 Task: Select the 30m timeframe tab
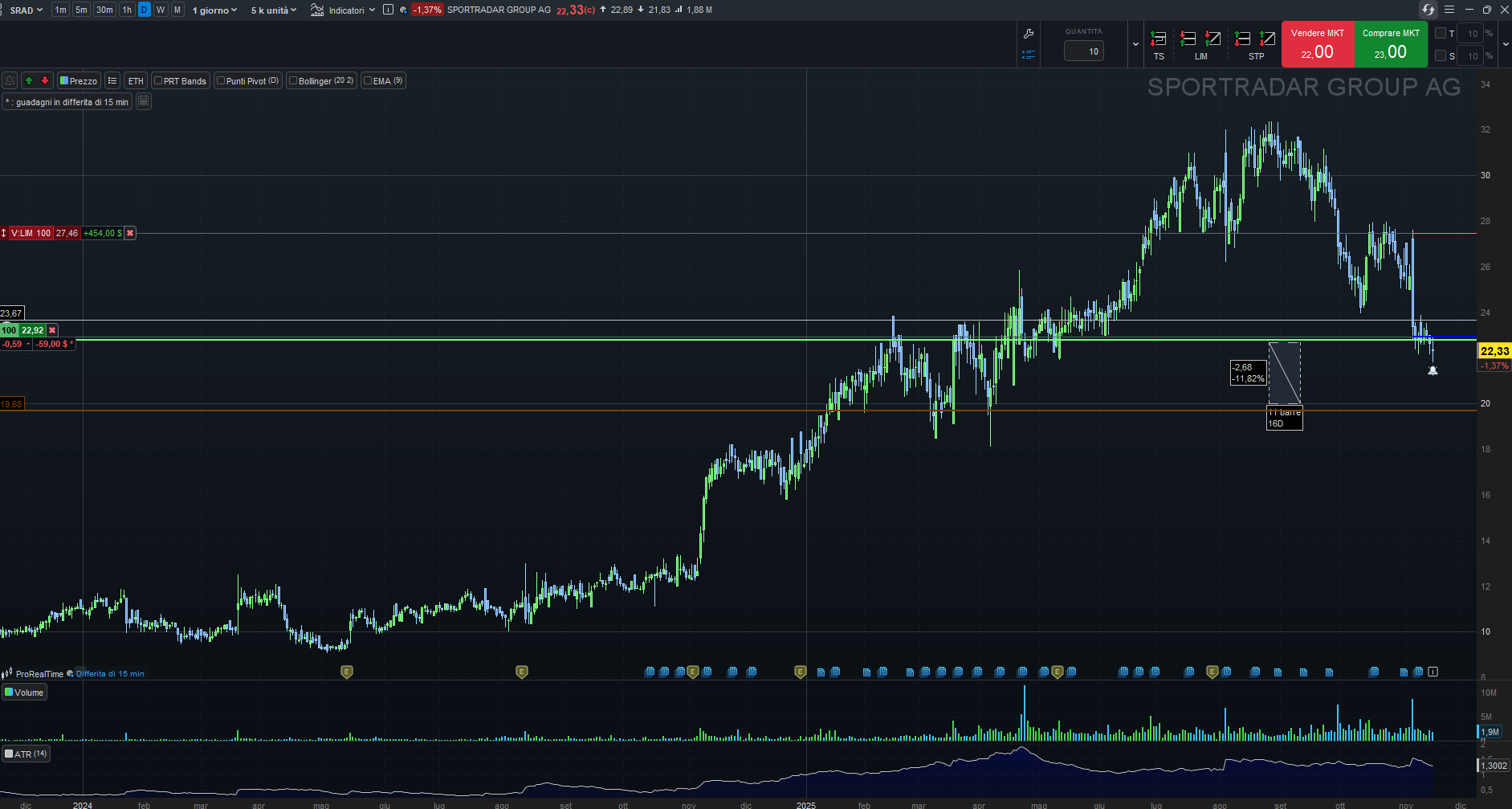click(x=104, y=10)
